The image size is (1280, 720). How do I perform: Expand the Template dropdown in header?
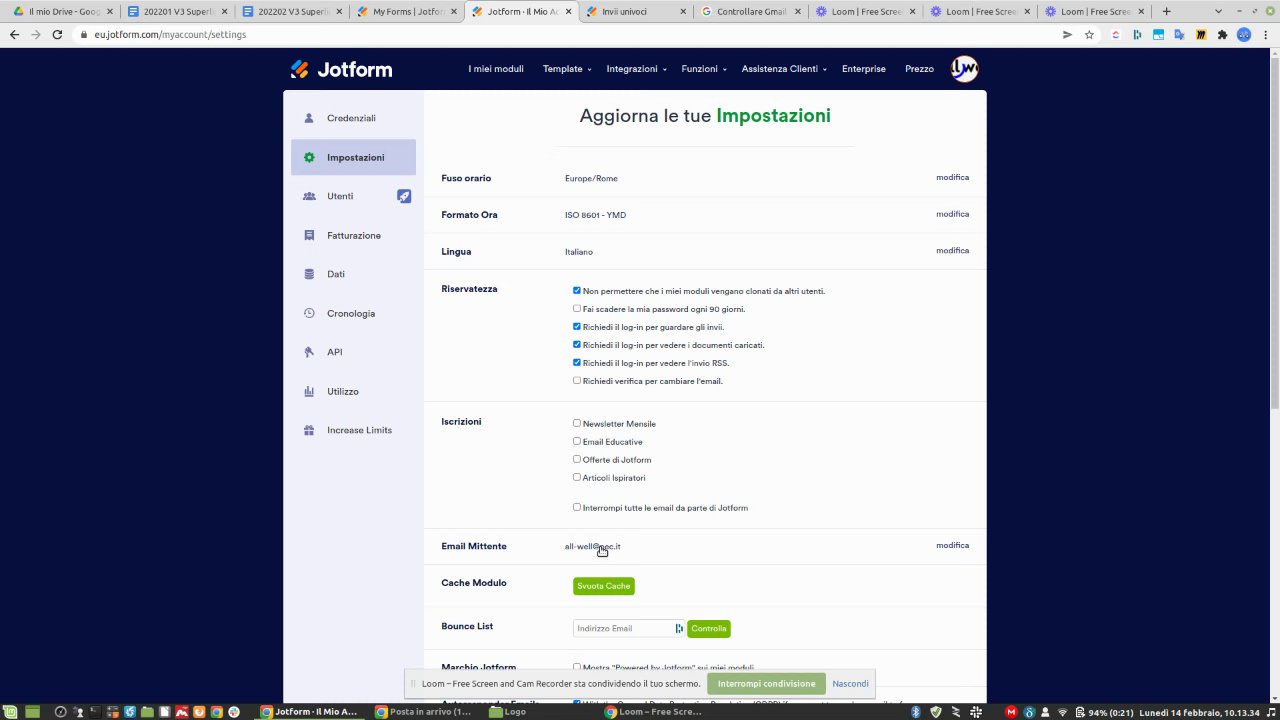click(x=567, y=69)
